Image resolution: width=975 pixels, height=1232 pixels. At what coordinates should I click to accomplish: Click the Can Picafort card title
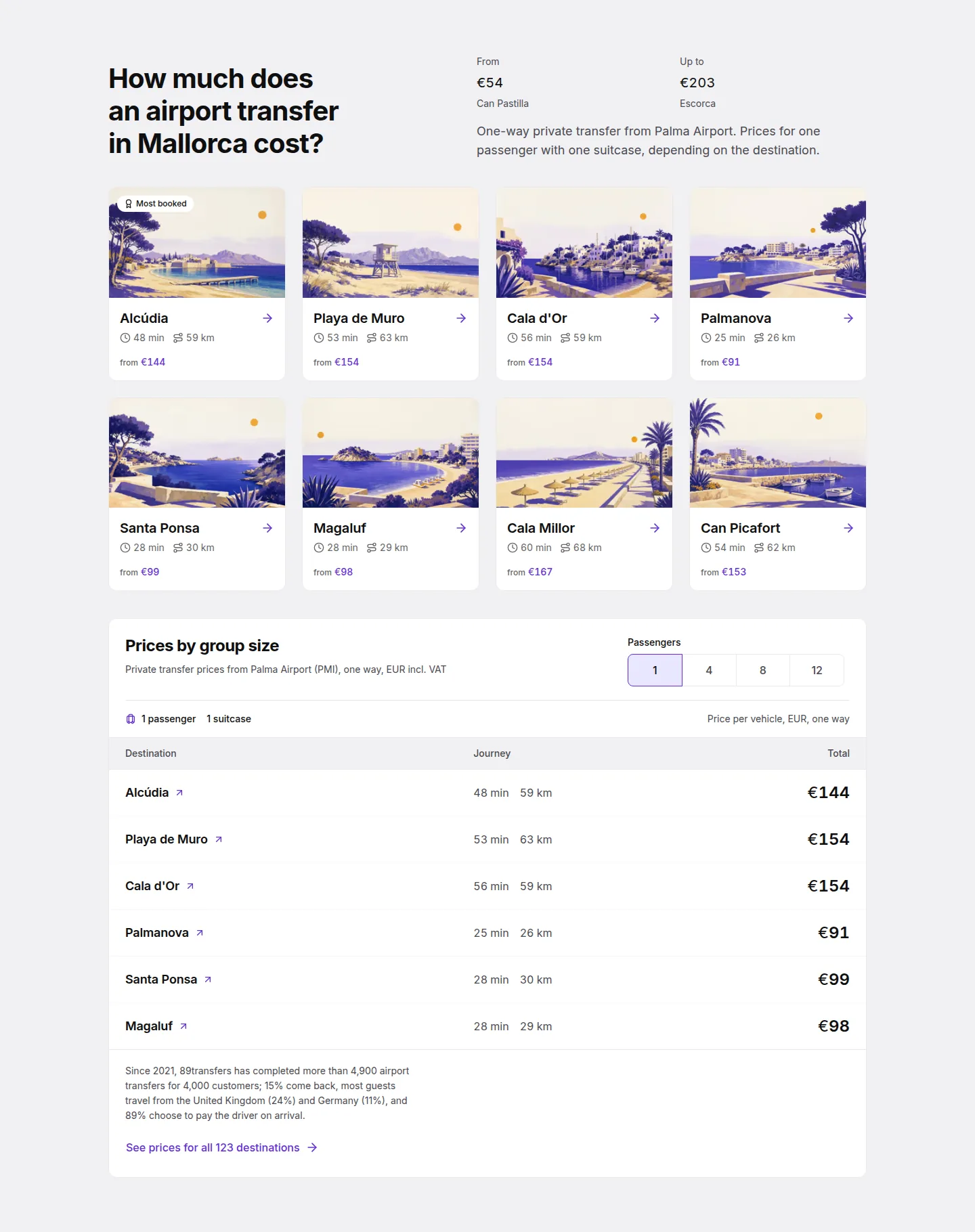740,528
